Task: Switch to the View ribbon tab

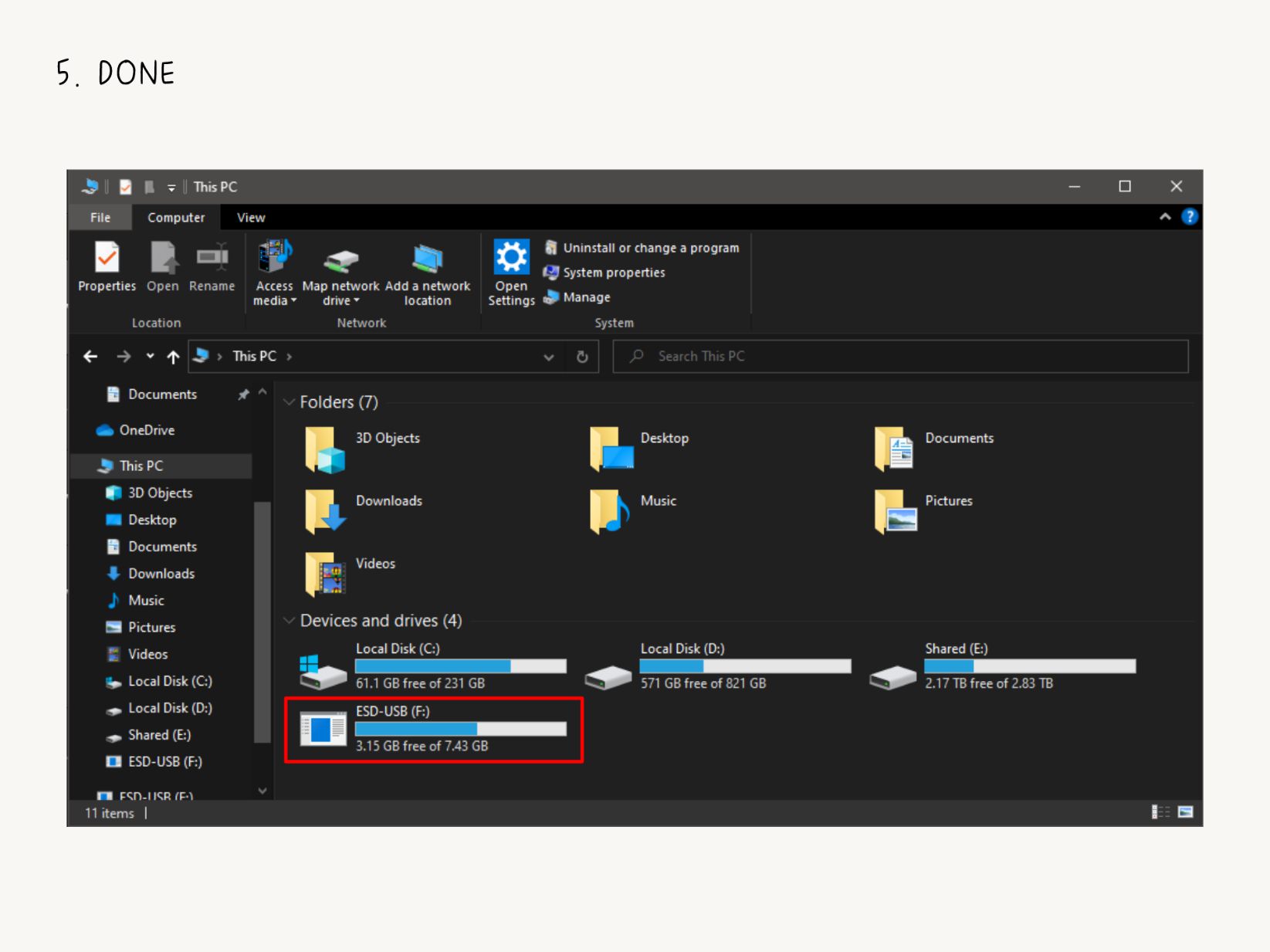Action: point(251,218)
